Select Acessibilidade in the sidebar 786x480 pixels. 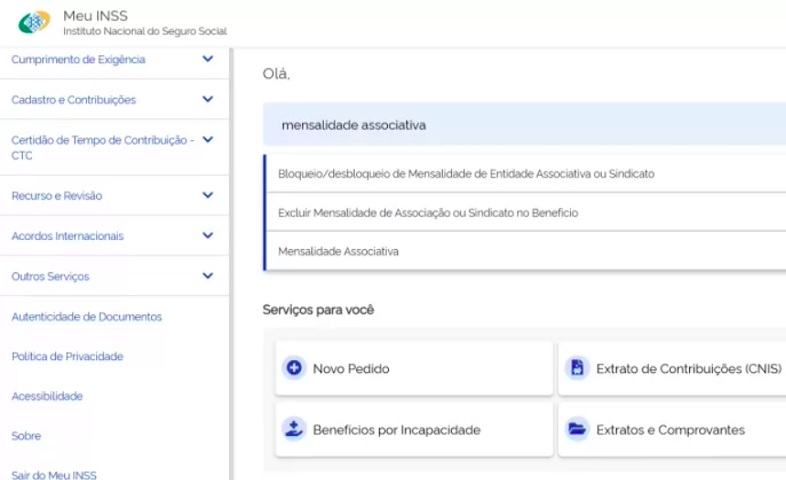click(47, 396)
